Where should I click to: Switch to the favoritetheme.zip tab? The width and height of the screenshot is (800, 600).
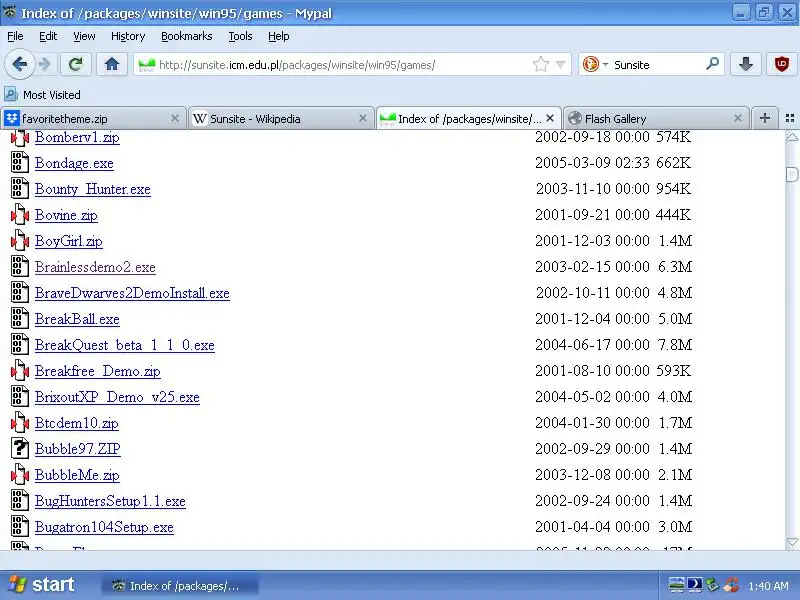[93, 119]
